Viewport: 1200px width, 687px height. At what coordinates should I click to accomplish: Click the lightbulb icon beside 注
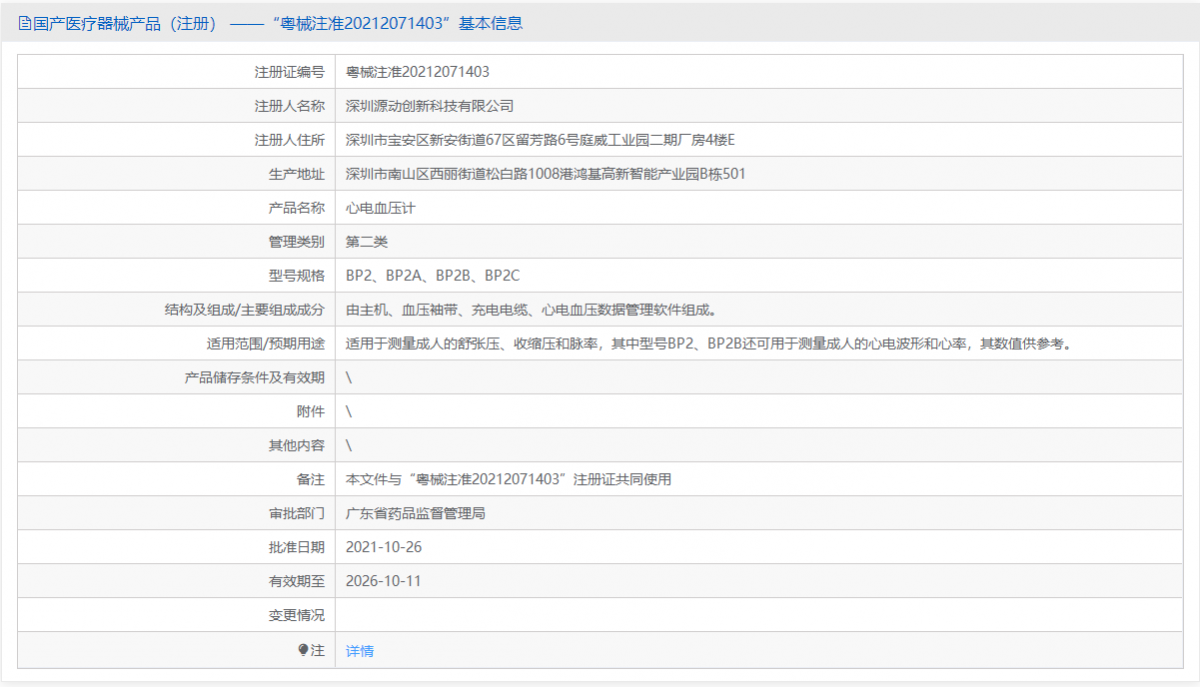point(304,650)
